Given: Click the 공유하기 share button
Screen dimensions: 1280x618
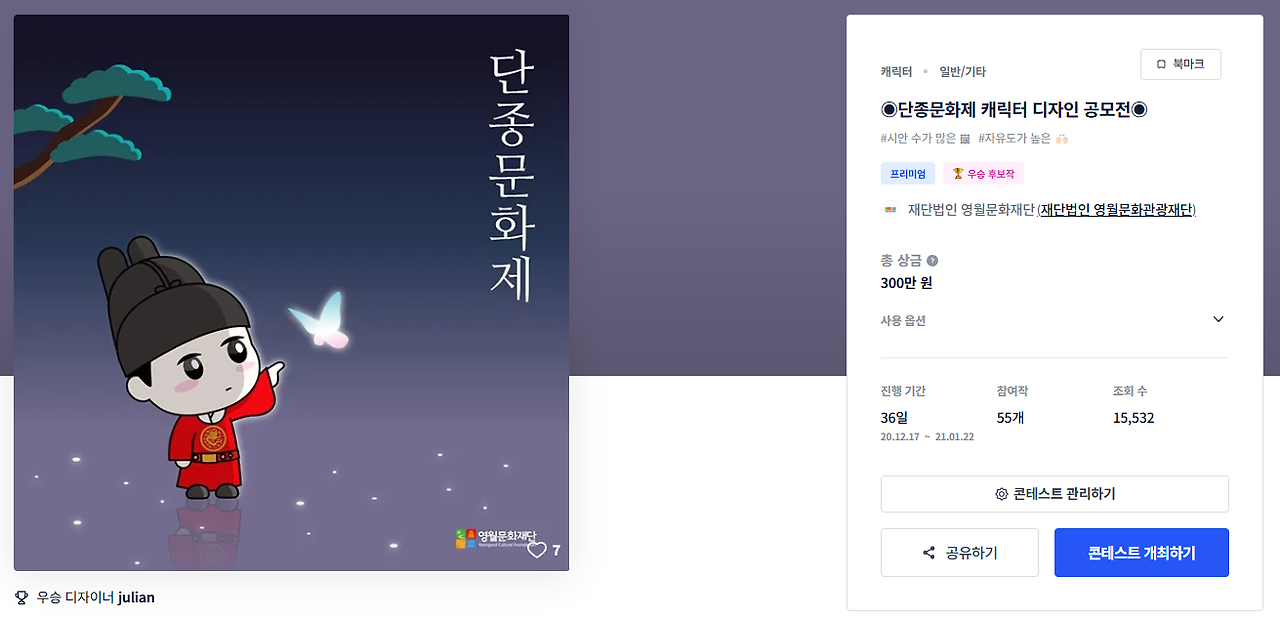Looking at the screenshot, I should coord(960,553).
